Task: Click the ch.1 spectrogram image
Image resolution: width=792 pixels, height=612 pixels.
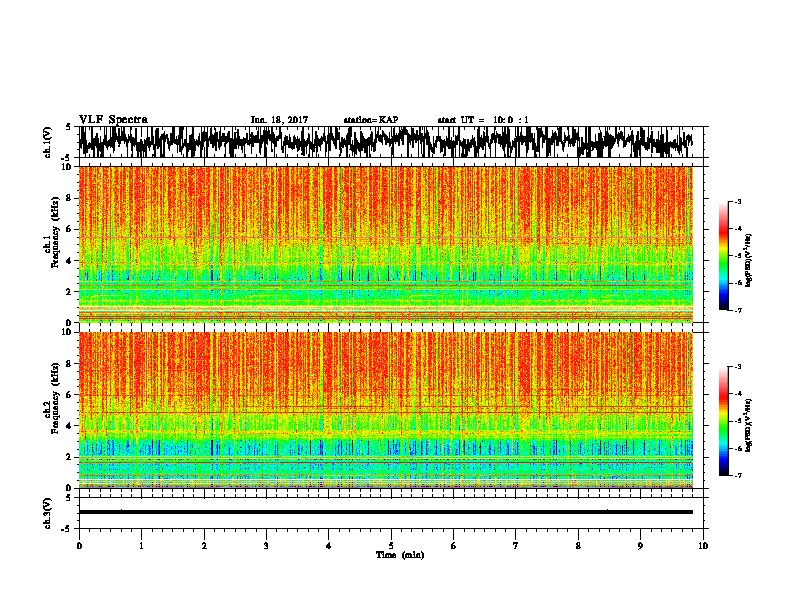Action: [x=385, y=244]
